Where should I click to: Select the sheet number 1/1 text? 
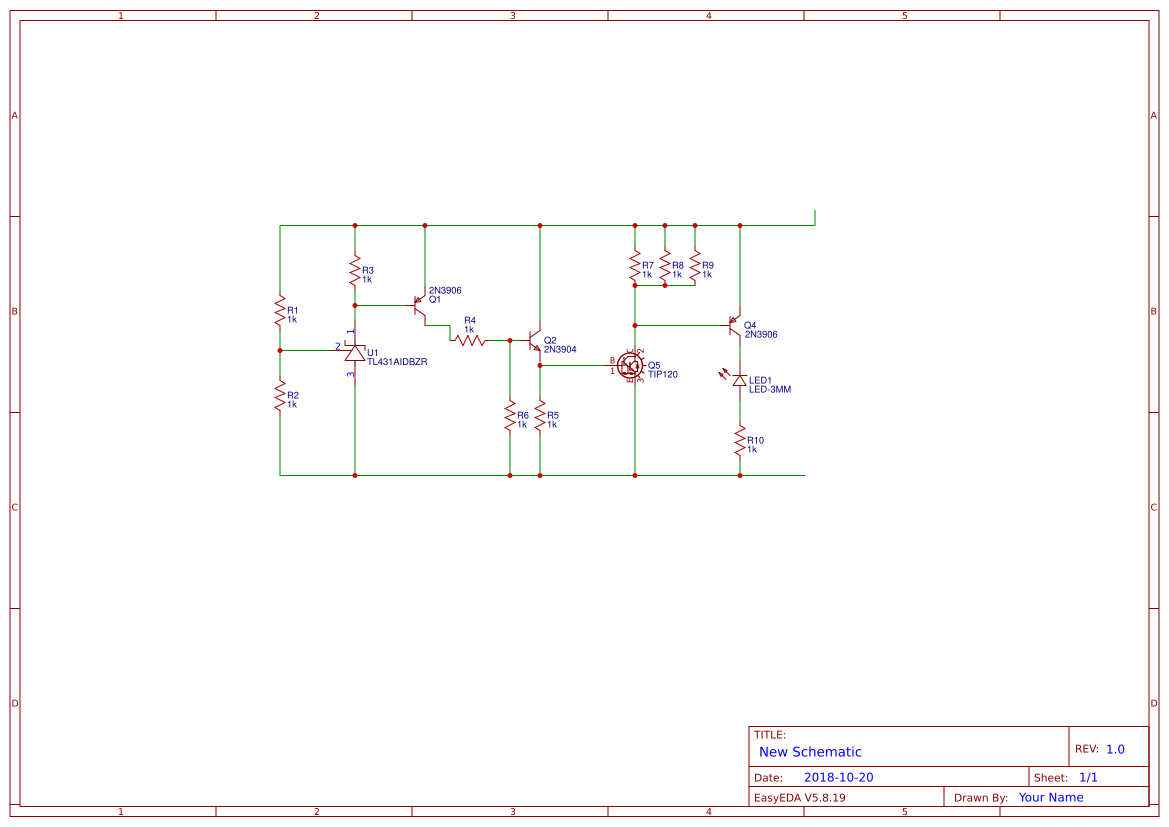(1088, 777)
